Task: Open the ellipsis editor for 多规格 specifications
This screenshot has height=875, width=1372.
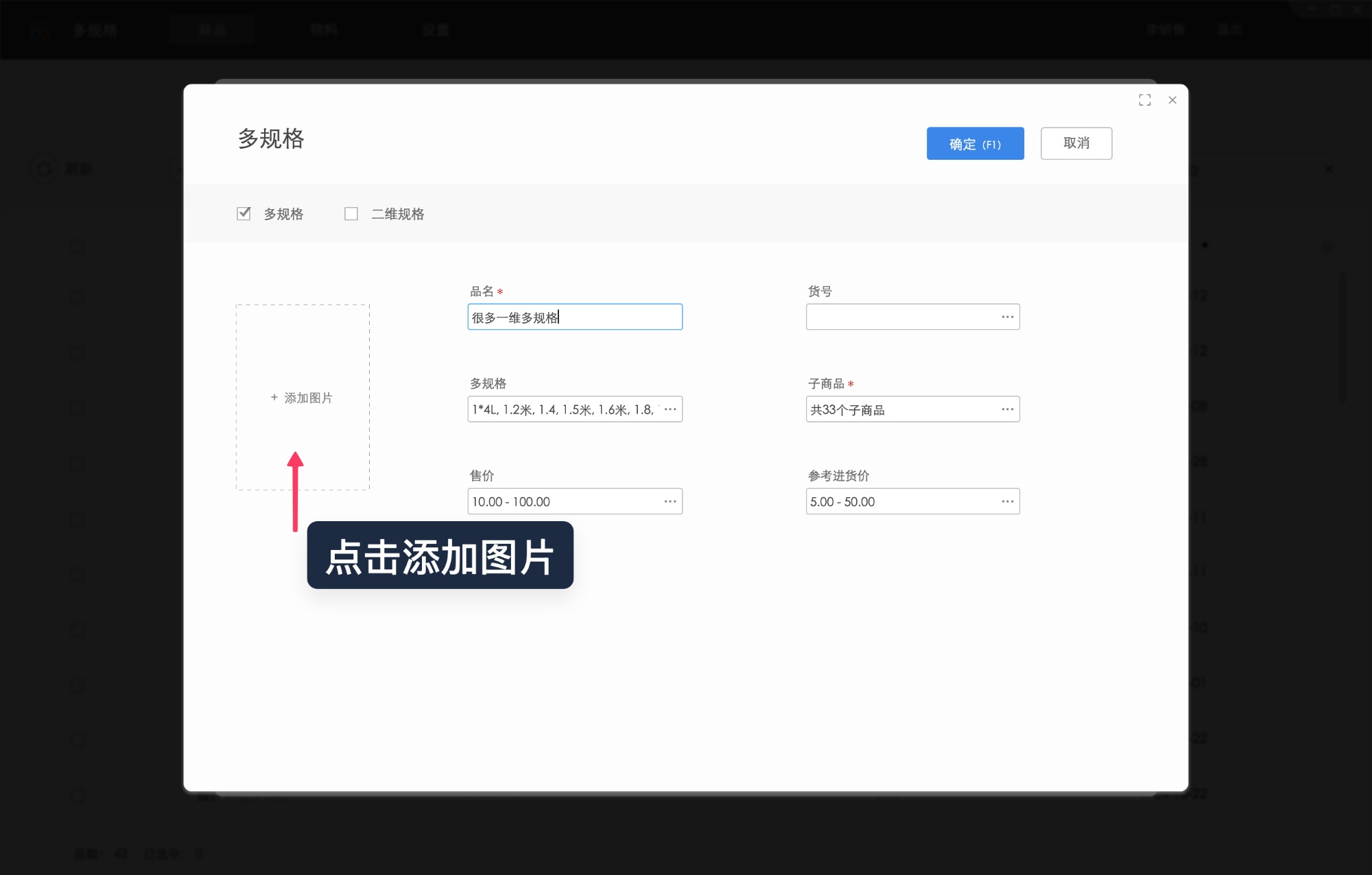Action: [670, 409]
